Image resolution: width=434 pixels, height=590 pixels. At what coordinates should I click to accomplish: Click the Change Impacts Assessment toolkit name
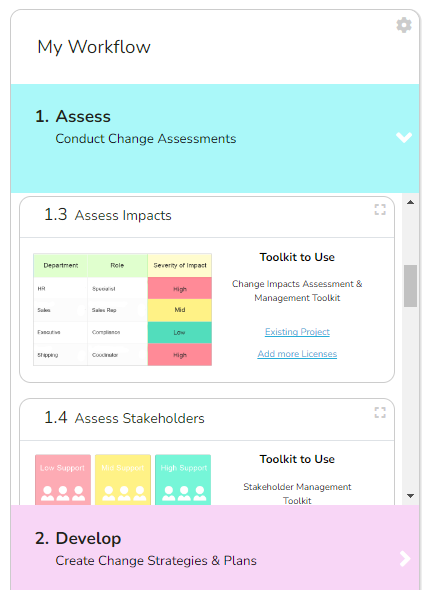click(x=297, y=291)
